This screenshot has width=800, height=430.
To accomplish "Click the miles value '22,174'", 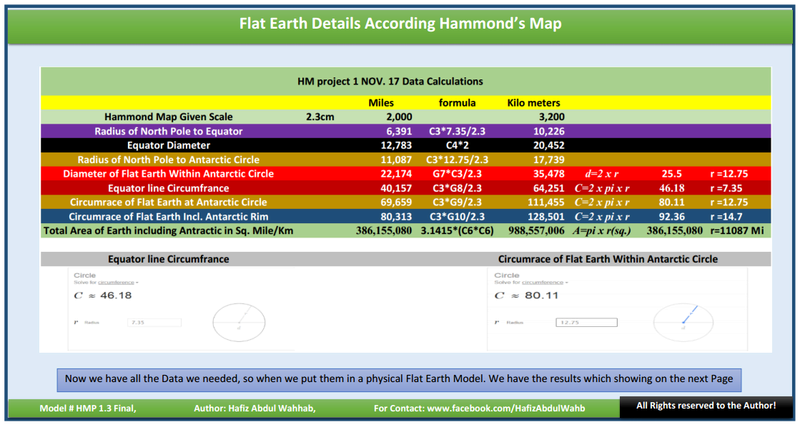I will (x=396, y=173).
